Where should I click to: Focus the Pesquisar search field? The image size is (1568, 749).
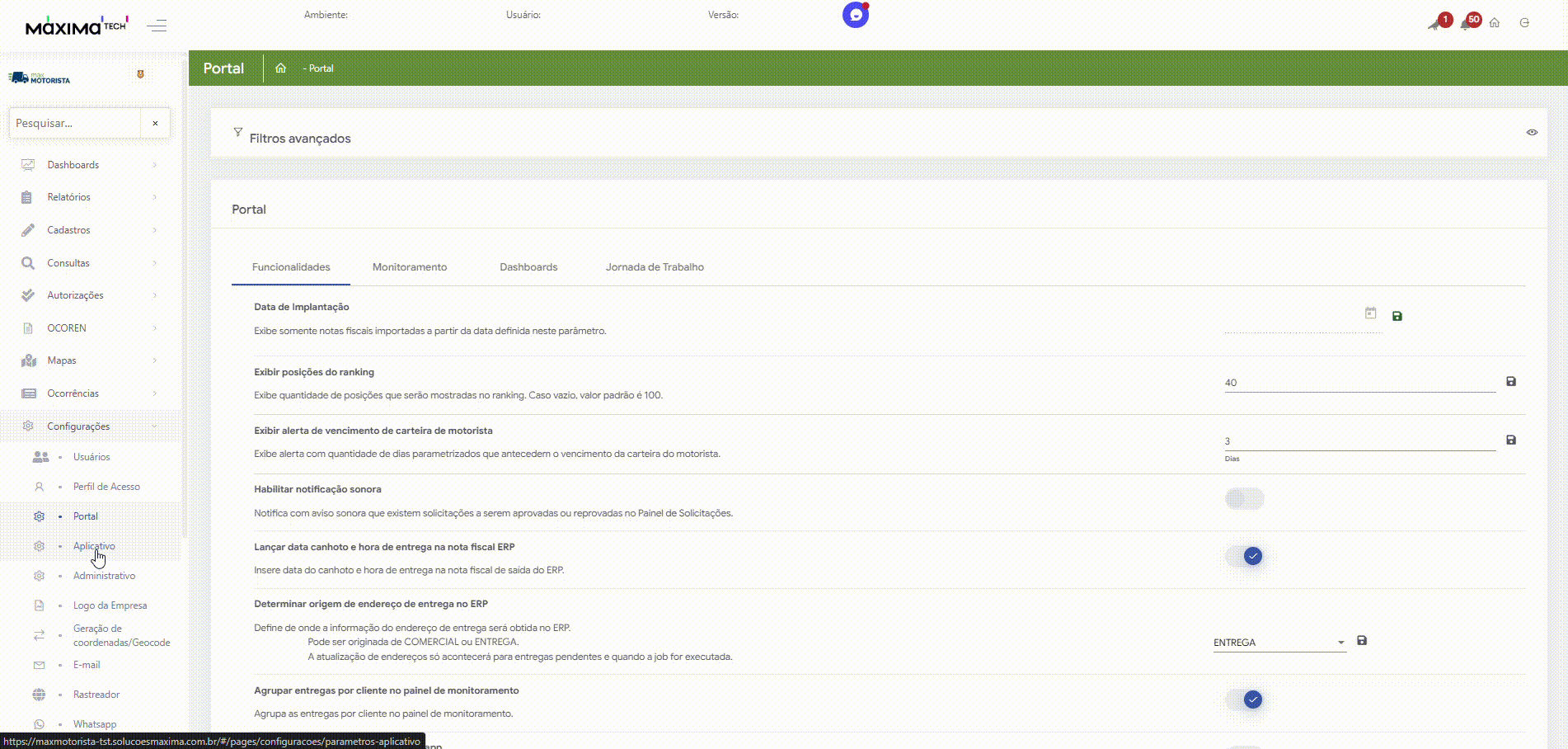[74, 123]
